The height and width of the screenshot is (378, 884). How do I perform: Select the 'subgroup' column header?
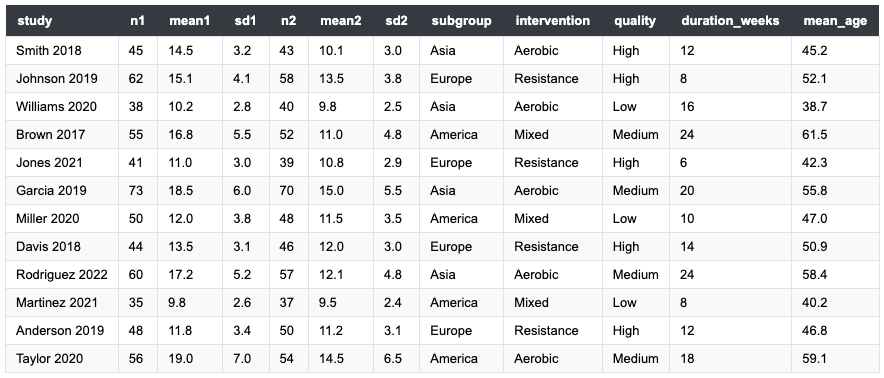(x=461, y=21)
